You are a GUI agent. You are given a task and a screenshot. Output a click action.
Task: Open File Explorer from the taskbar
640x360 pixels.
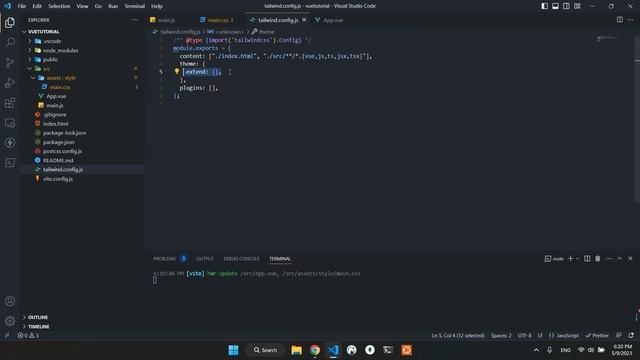[296, 350]
